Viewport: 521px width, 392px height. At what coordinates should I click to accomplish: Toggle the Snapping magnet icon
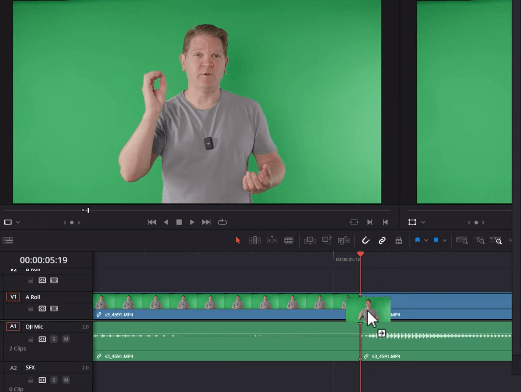(x=365, y=240)
